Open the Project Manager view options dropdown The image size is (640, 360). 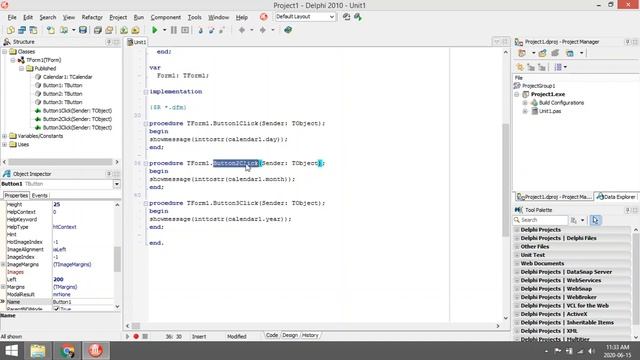pyautogui.click(x=565, y=67)
